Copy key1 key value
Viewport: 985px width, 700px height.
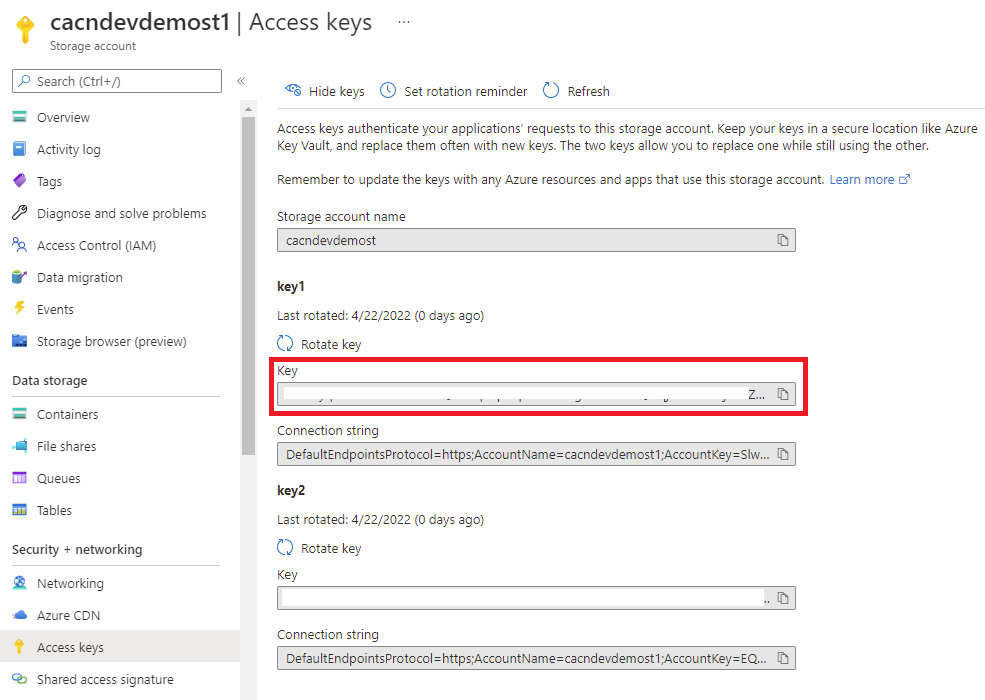click(x=783, y=394)
